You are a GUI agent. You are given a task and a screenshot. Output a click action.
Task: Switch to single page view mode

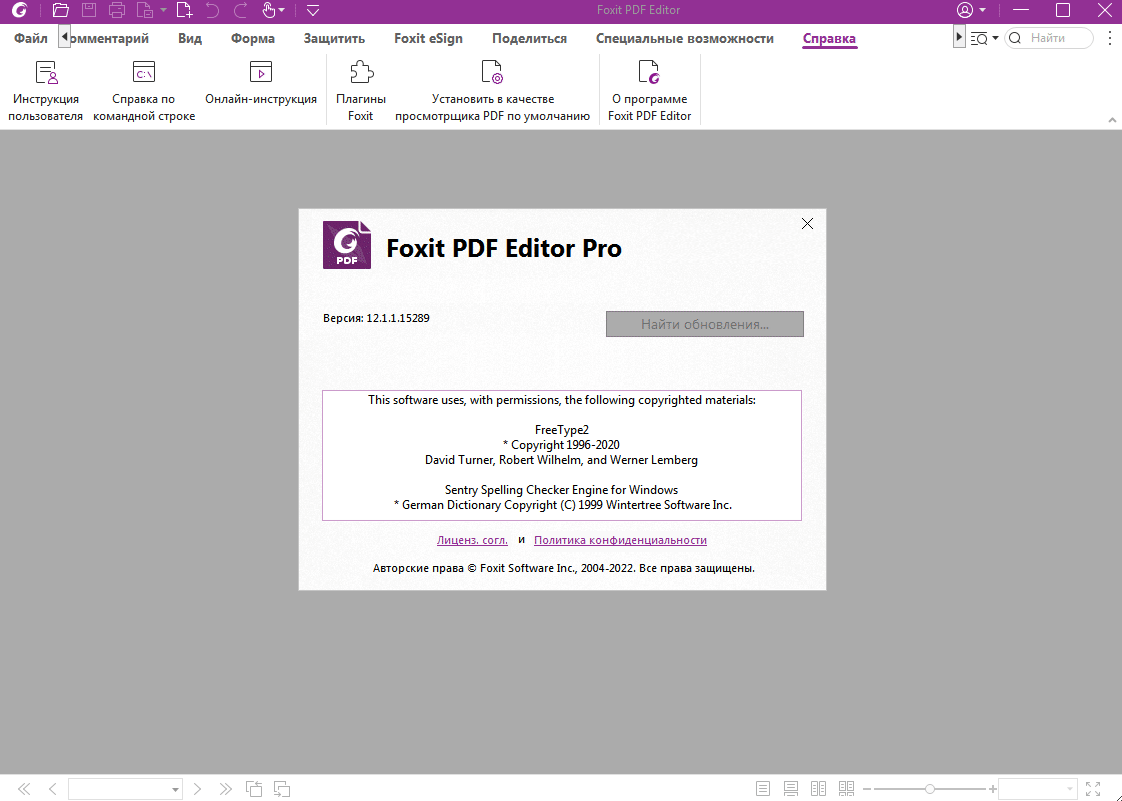tap(763, 789)
